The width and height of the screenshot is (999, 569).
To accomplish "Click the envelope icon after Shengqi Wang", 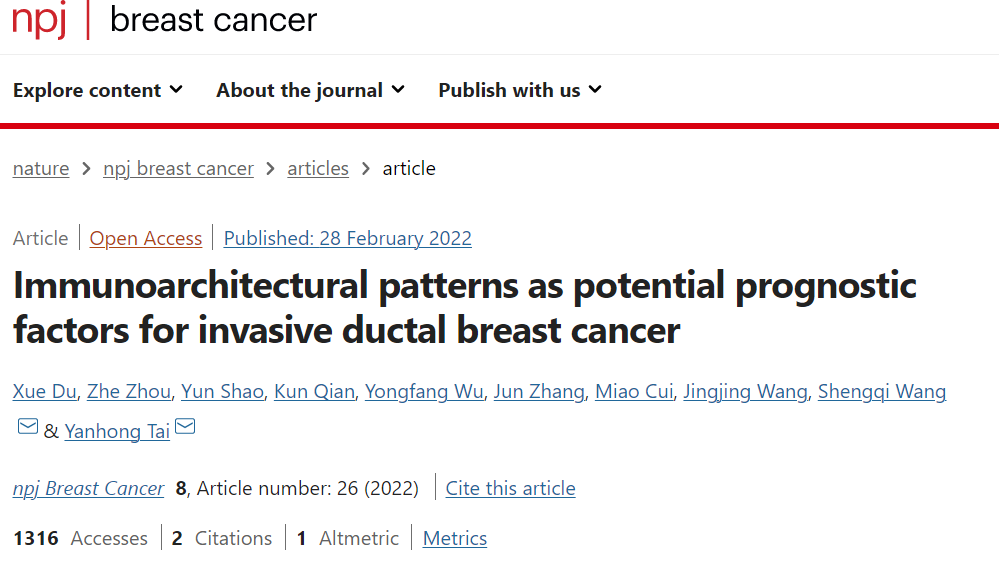I will [28, 428].
